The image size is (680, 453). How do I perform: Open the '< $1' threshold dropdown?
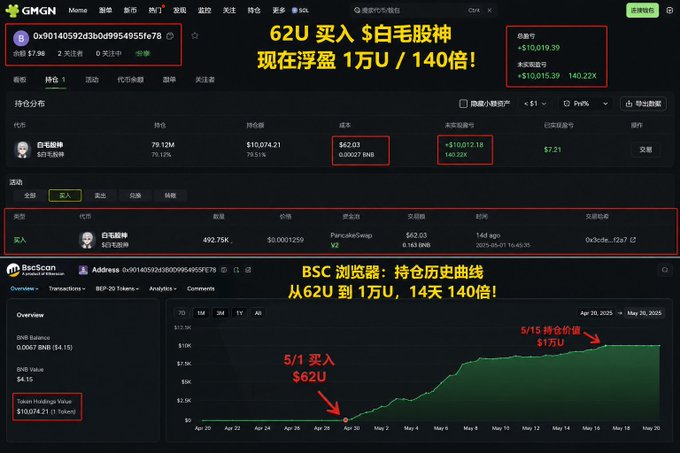[535, 104]
